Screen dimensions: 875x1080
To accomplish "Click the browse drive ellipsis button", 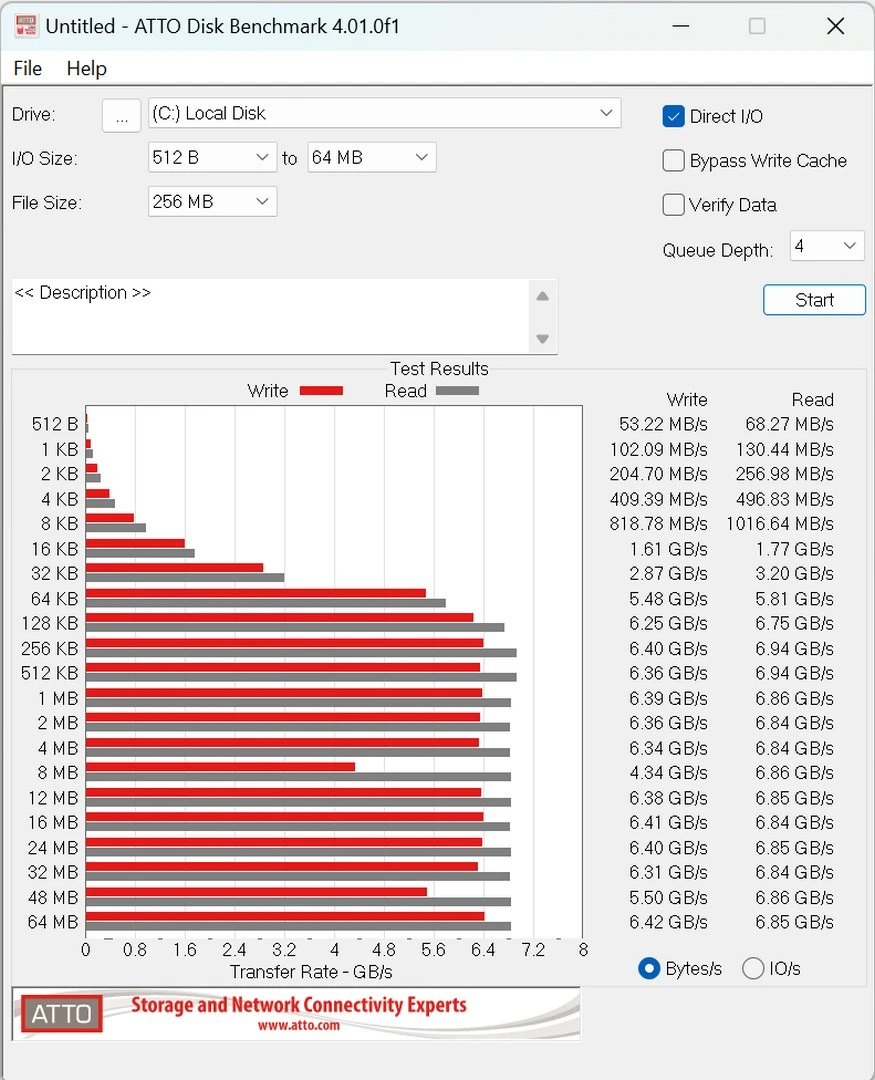I will point(121,116).
